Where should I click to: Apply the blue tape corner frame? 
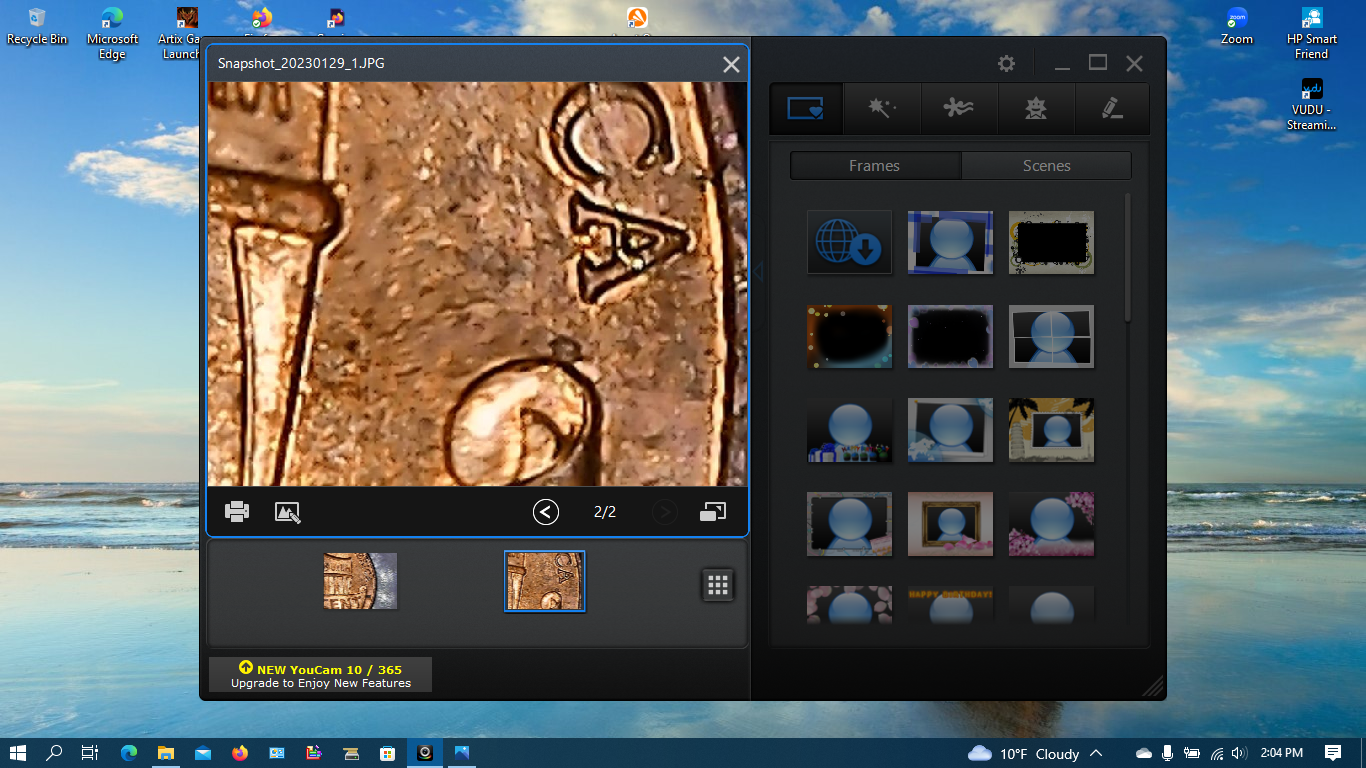pyautogui.click(x=950, y=242)
